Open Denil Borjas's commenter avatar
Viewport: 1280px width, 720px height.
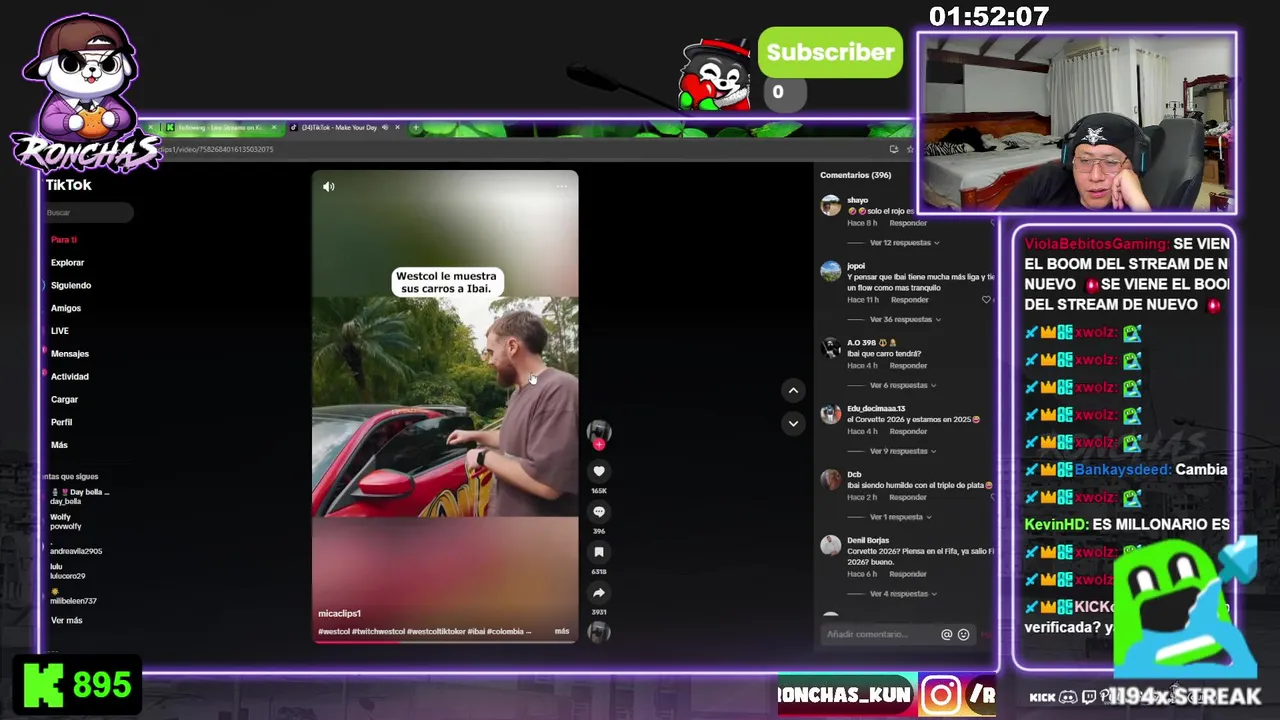click(831, 545)
